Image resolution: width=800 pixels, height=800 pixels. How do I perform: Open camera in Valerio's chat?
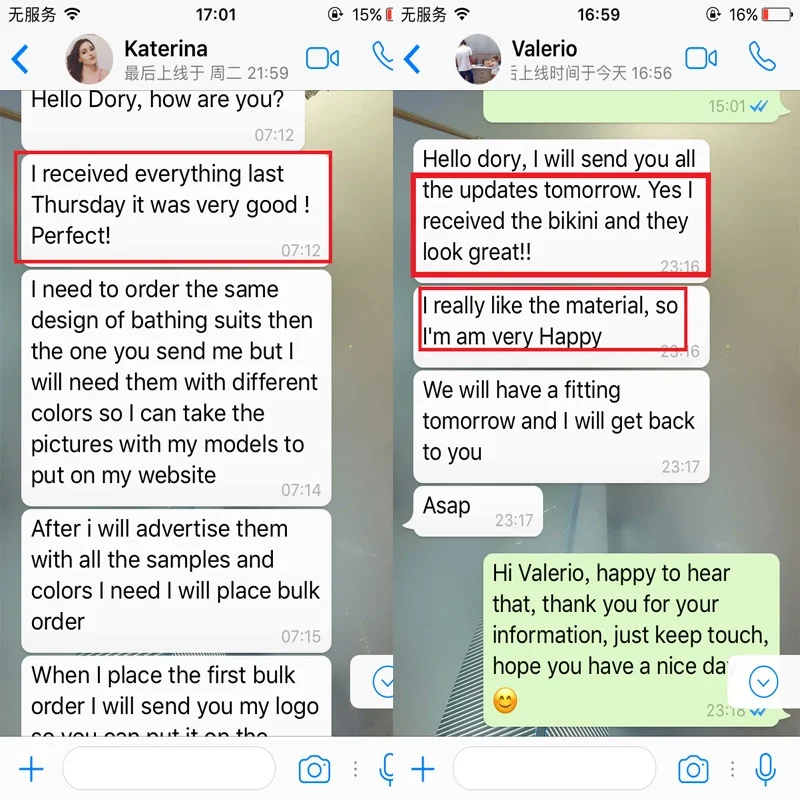(x=693, y=769)
